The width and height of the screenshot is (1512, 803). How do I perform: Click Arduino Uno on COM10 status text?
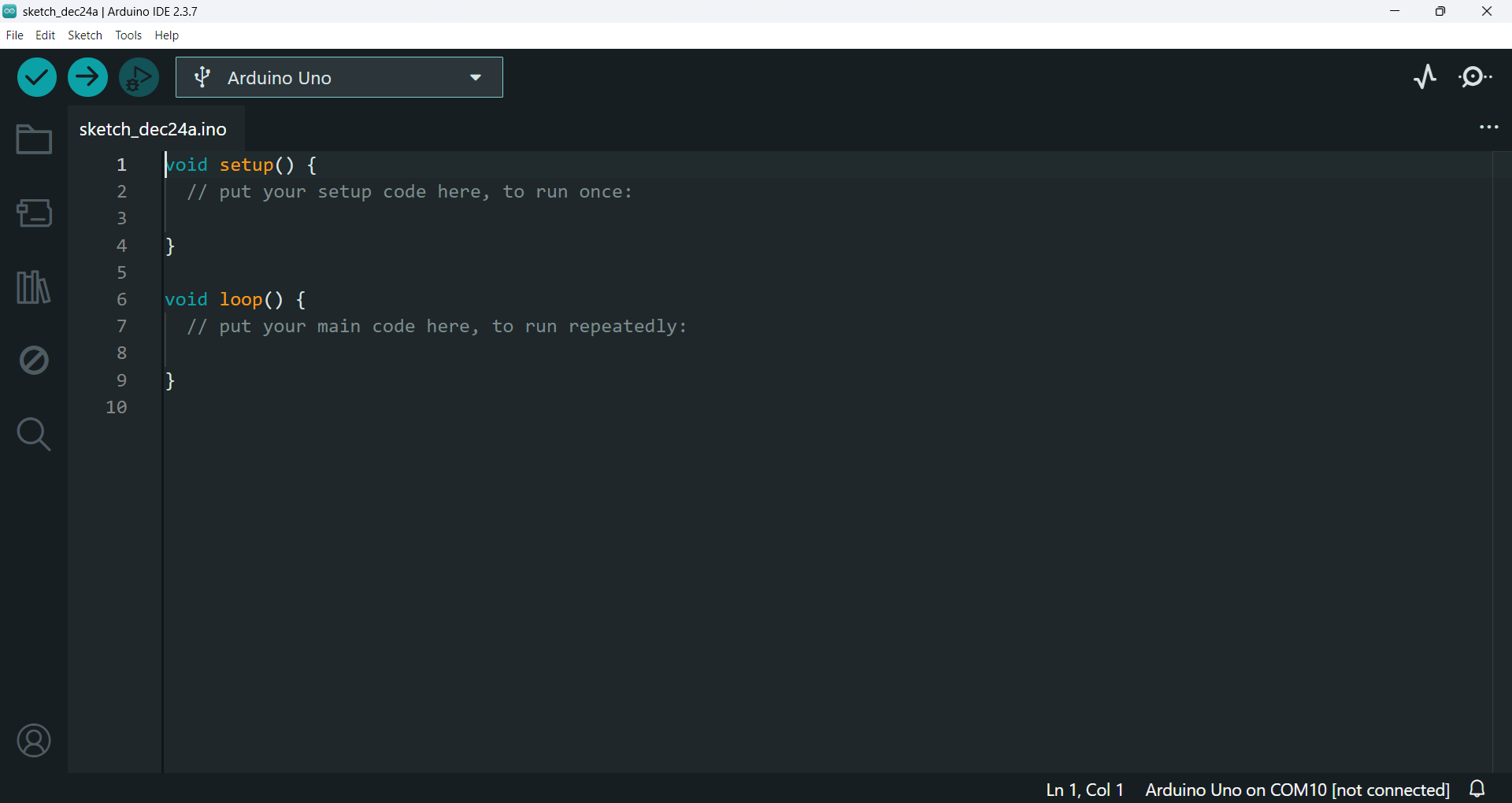point(1297,790)
